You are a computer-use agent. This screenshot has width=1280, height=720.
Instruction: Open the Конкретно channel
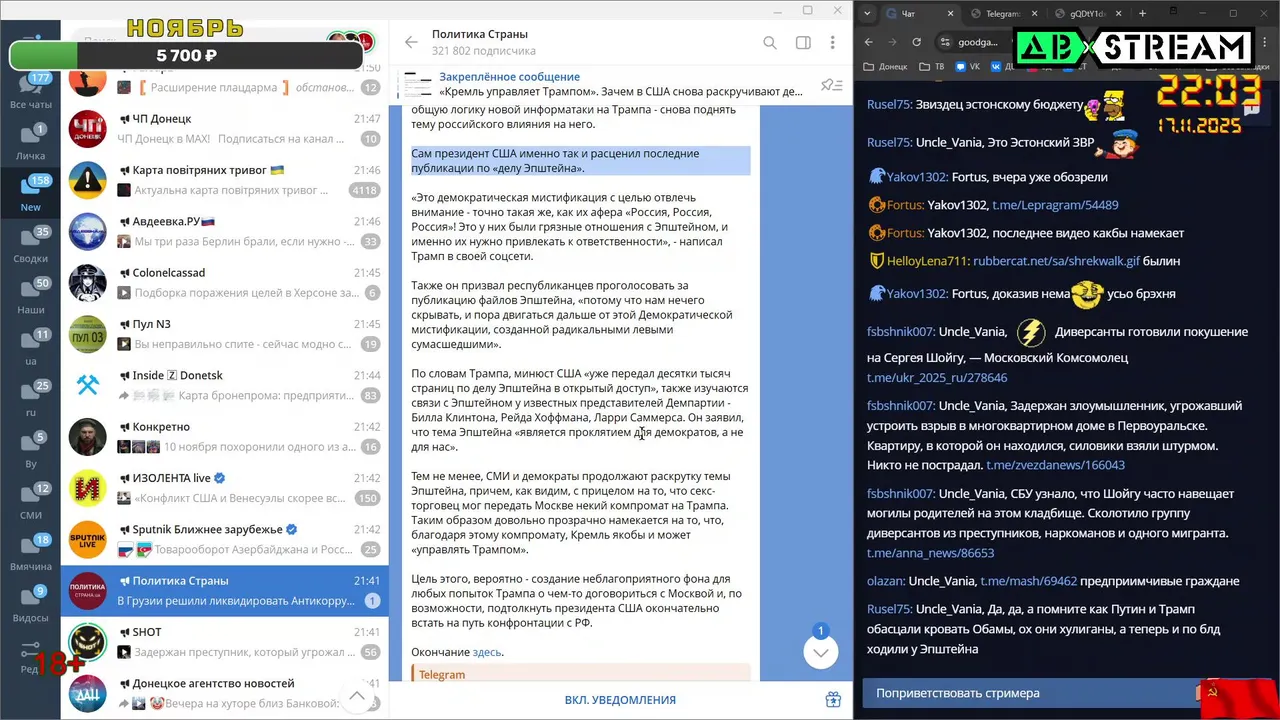(225, 437)
